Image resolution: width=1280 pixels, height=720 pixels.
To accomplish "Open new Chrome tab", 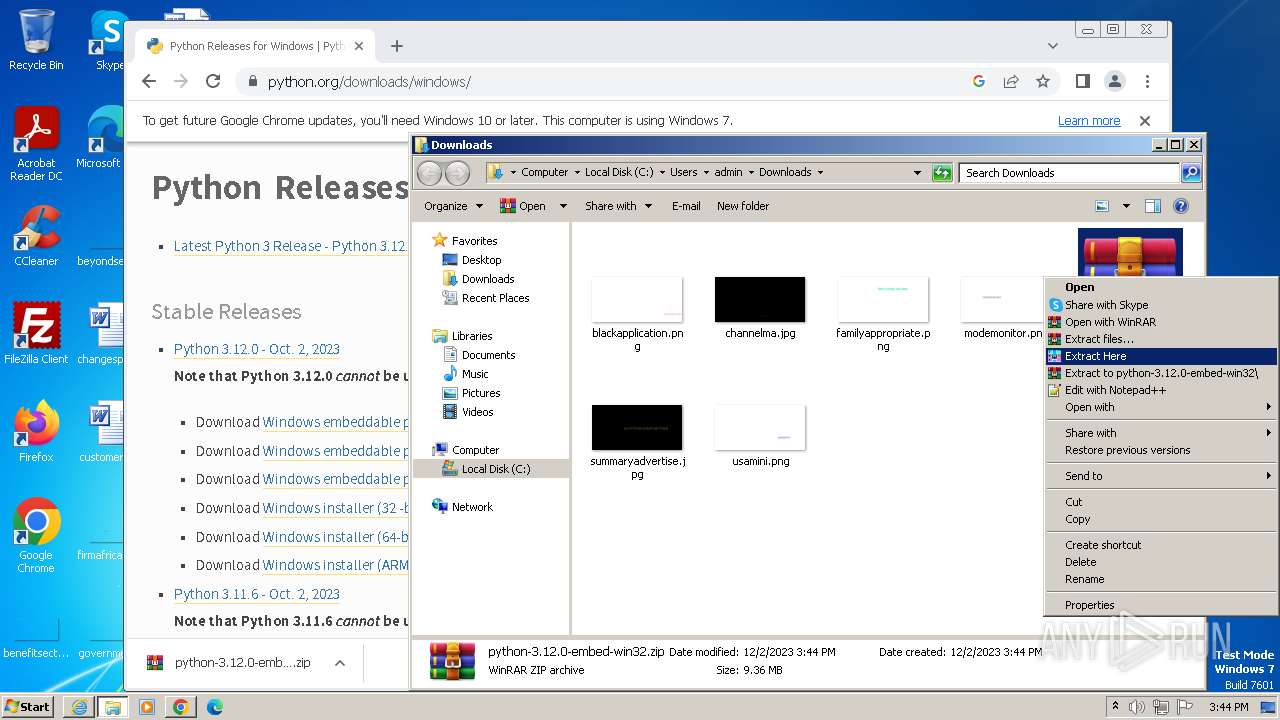I will coord(397,46).
